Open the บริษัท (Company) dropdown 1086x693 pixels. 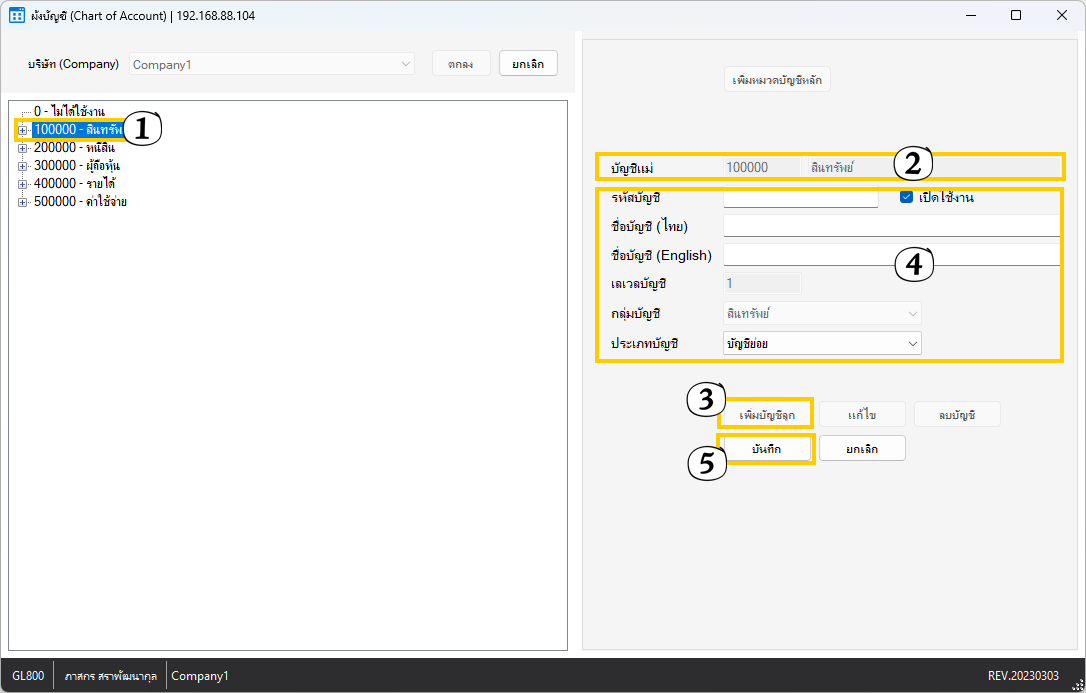271,64
